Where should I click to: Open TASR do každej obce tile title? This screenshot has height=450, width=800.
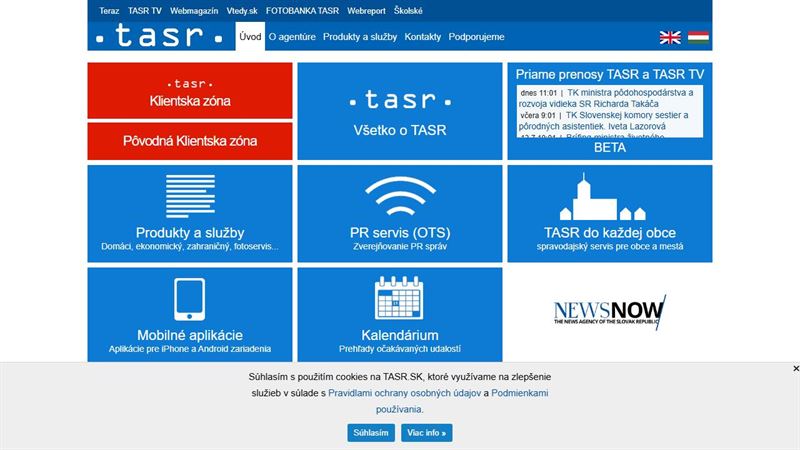(610, 233)
